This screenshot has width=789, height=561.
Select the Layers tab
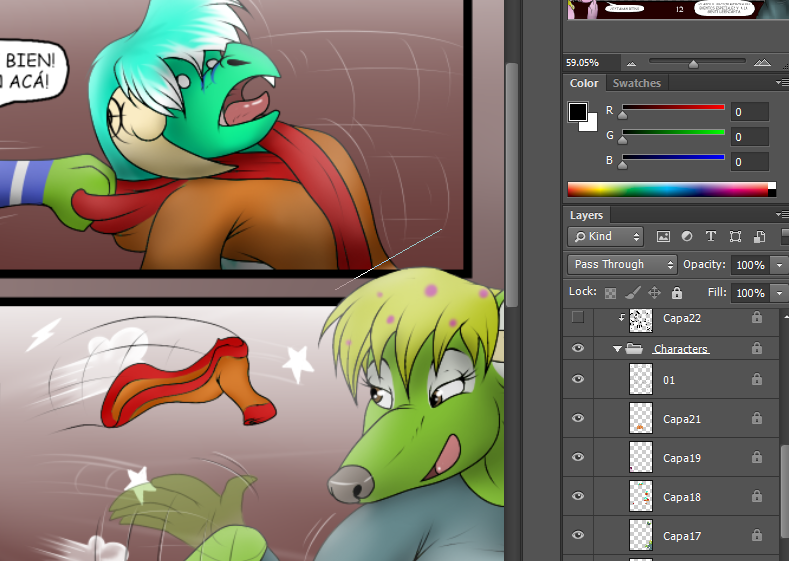pos(586,215)
